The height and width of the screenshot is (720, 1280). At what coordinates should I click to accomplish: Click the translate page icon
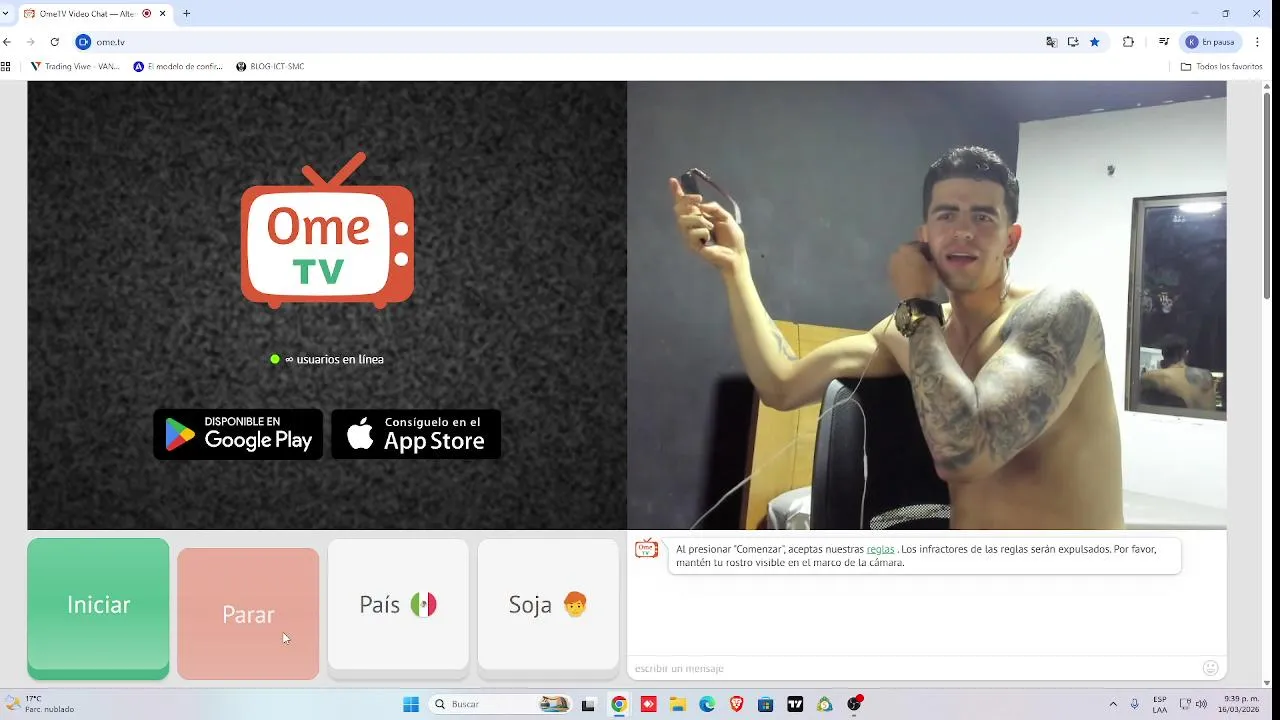tap(1051, 42)
